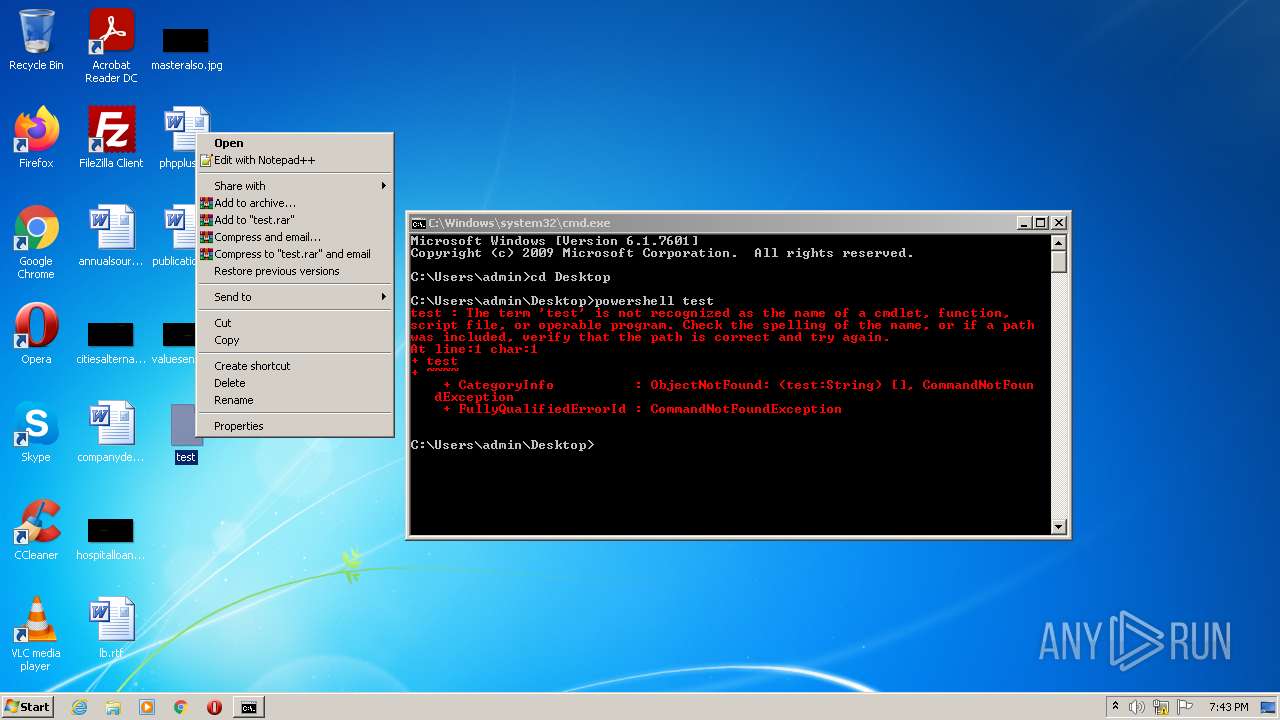
Task: Select the FileZilla Client desktop icon
Action: [111, 137]
